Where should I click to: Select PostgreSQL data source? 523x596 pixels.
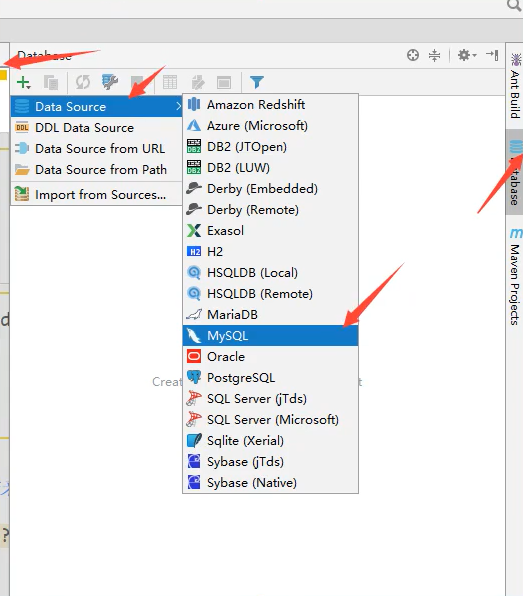(x=270, y=378)
